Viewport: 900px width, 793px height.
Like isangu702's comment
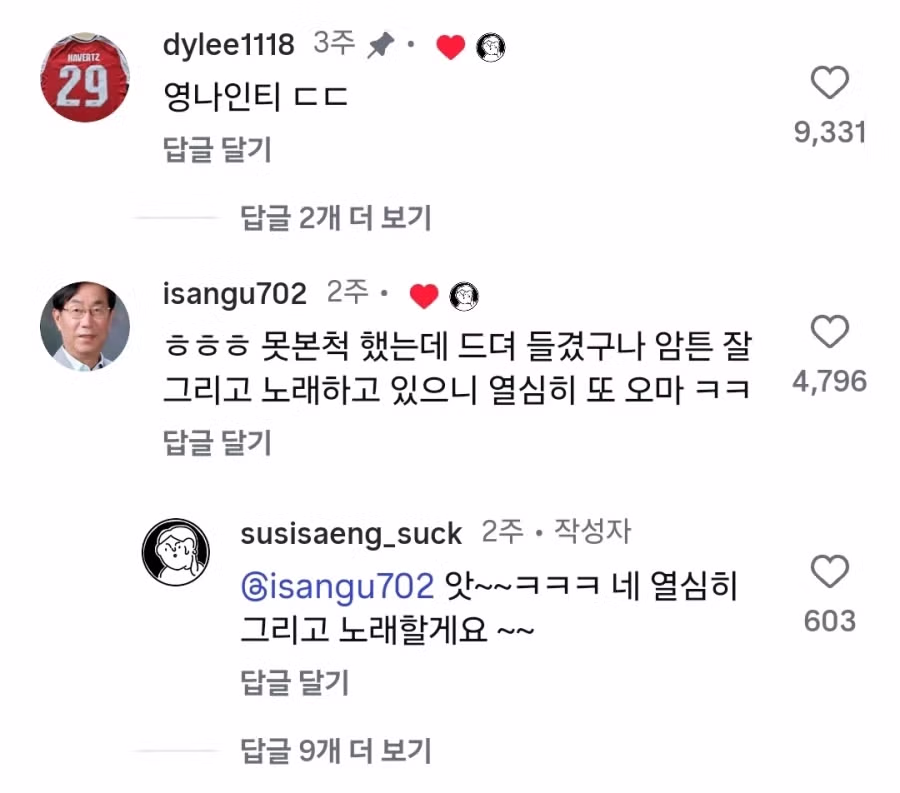point(831,333)
